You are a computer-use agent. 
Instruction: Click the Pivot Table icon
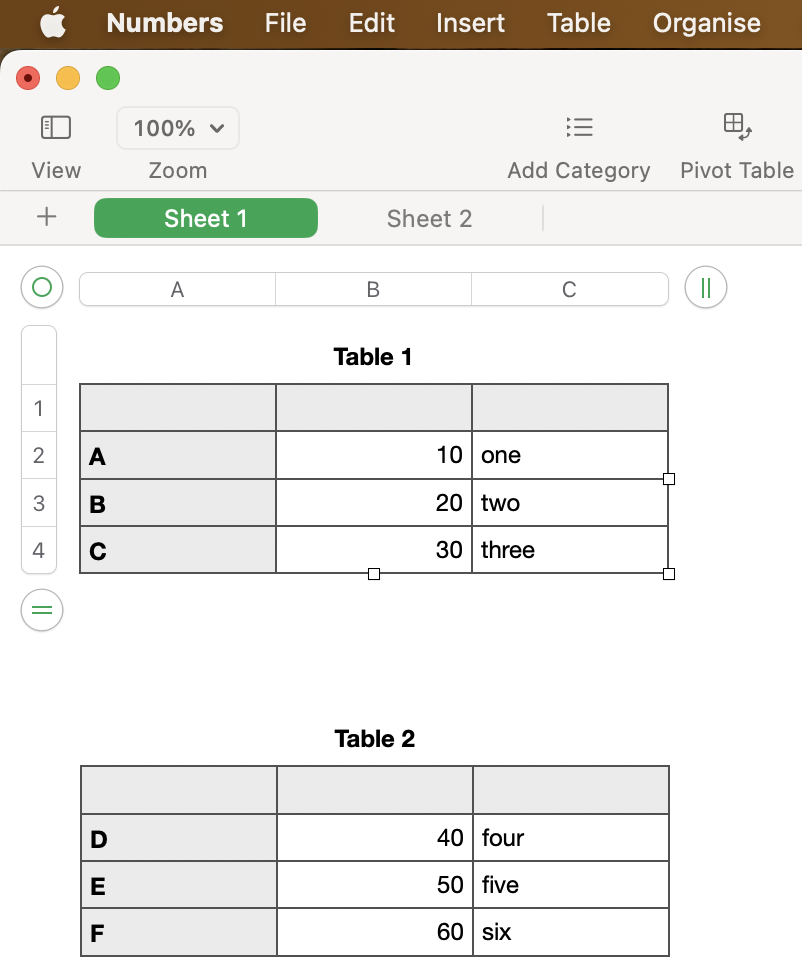tap(737, 126)
